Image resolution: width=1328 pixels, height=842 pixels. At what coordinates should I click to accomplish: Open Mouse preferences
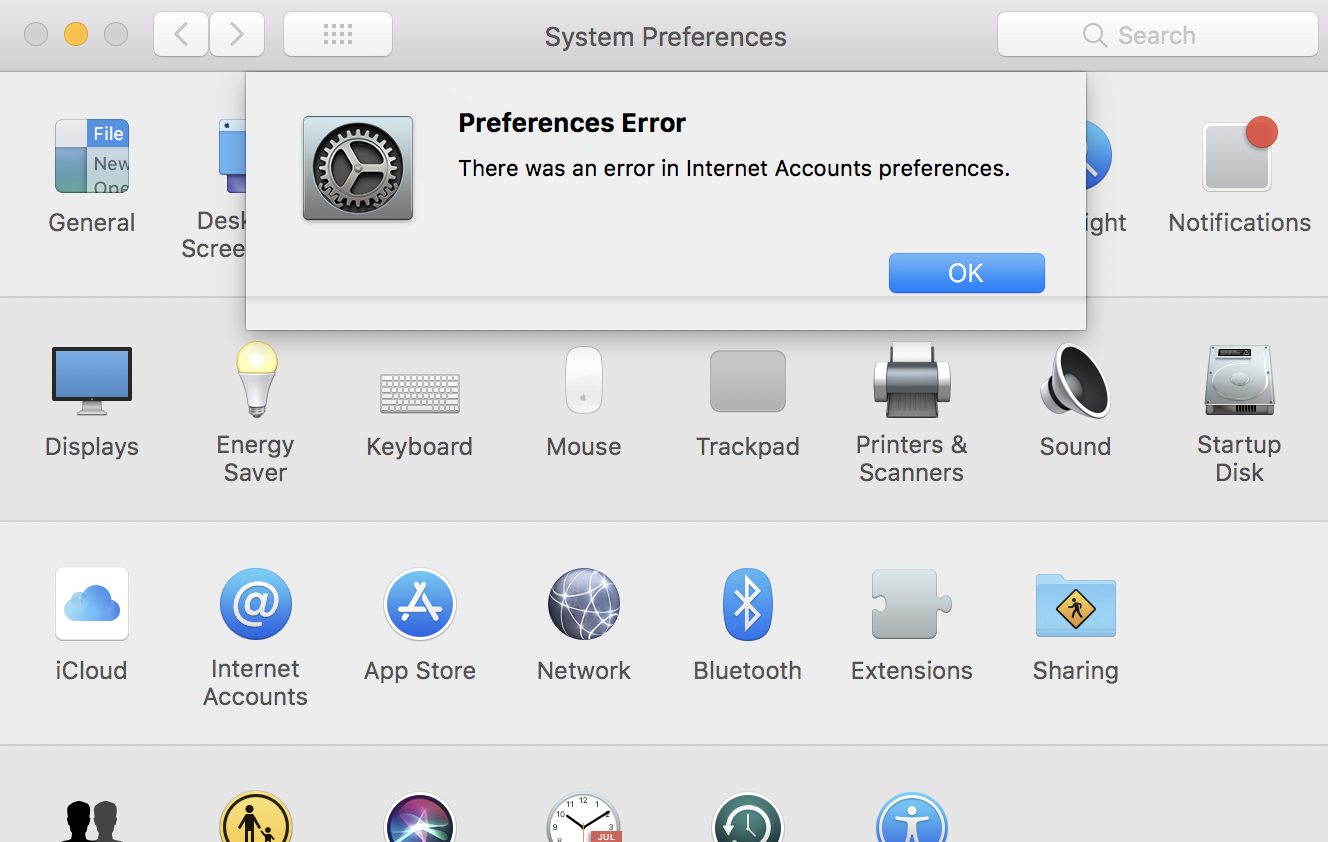coord(584,380)
